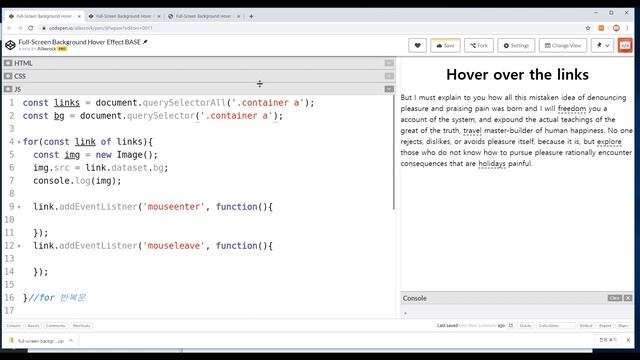Click the explore link in preview

point(609,142)
